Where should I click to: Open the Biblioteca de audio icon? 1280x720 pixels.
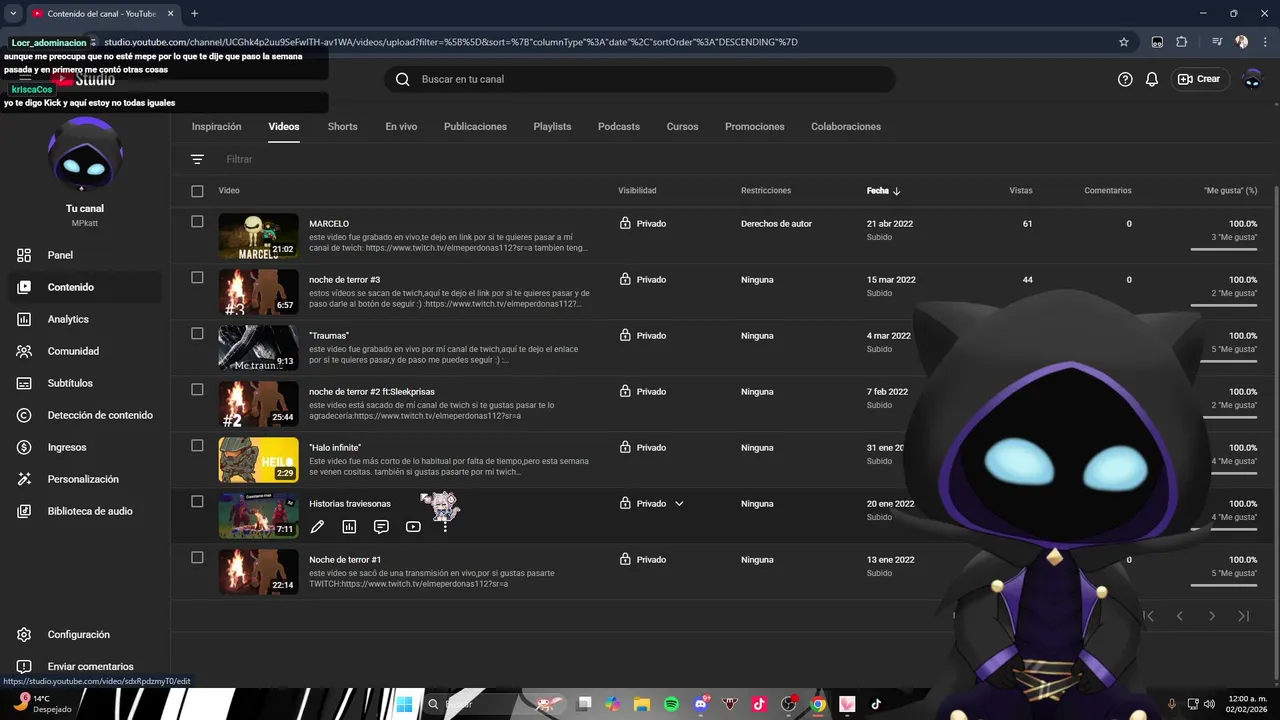tap(25, 511)
